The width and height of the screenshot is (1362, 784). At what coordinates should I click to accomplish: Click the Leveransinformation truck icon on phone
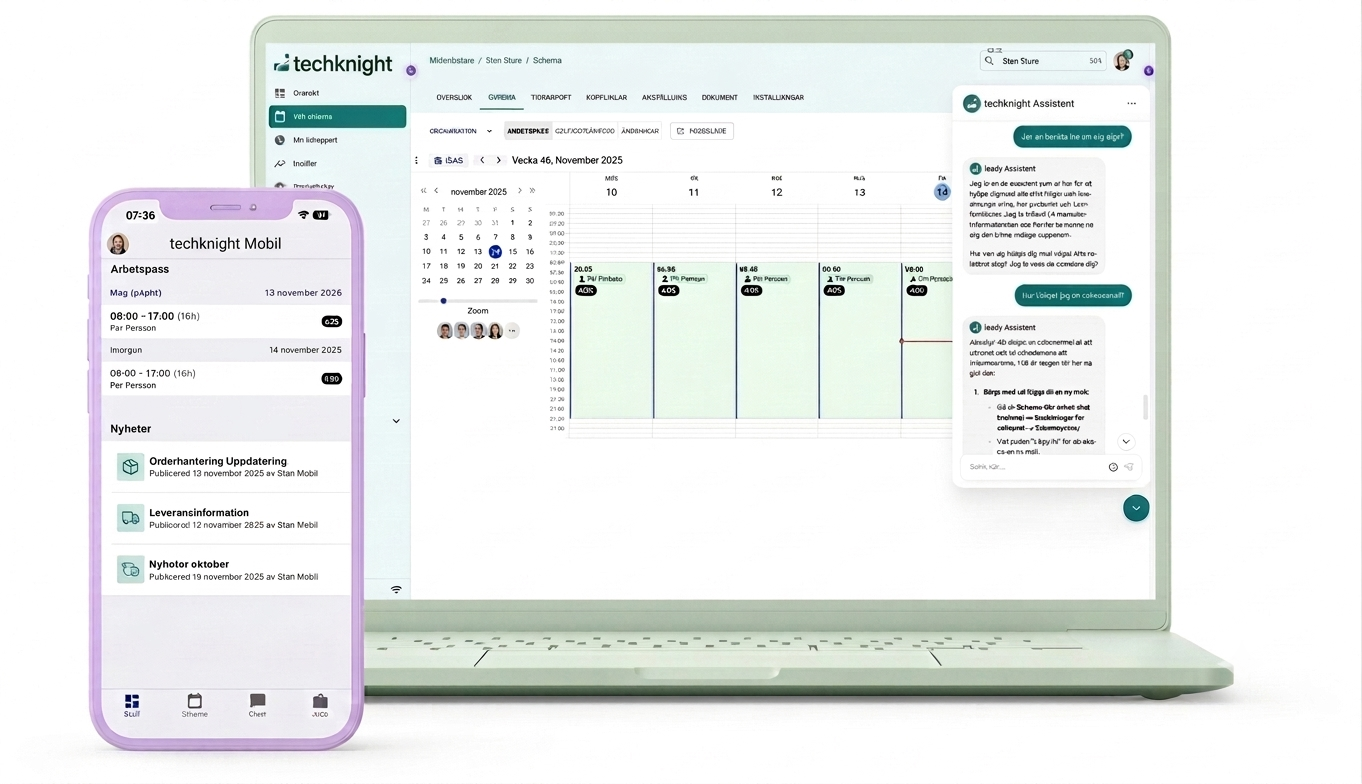[130, 518]
